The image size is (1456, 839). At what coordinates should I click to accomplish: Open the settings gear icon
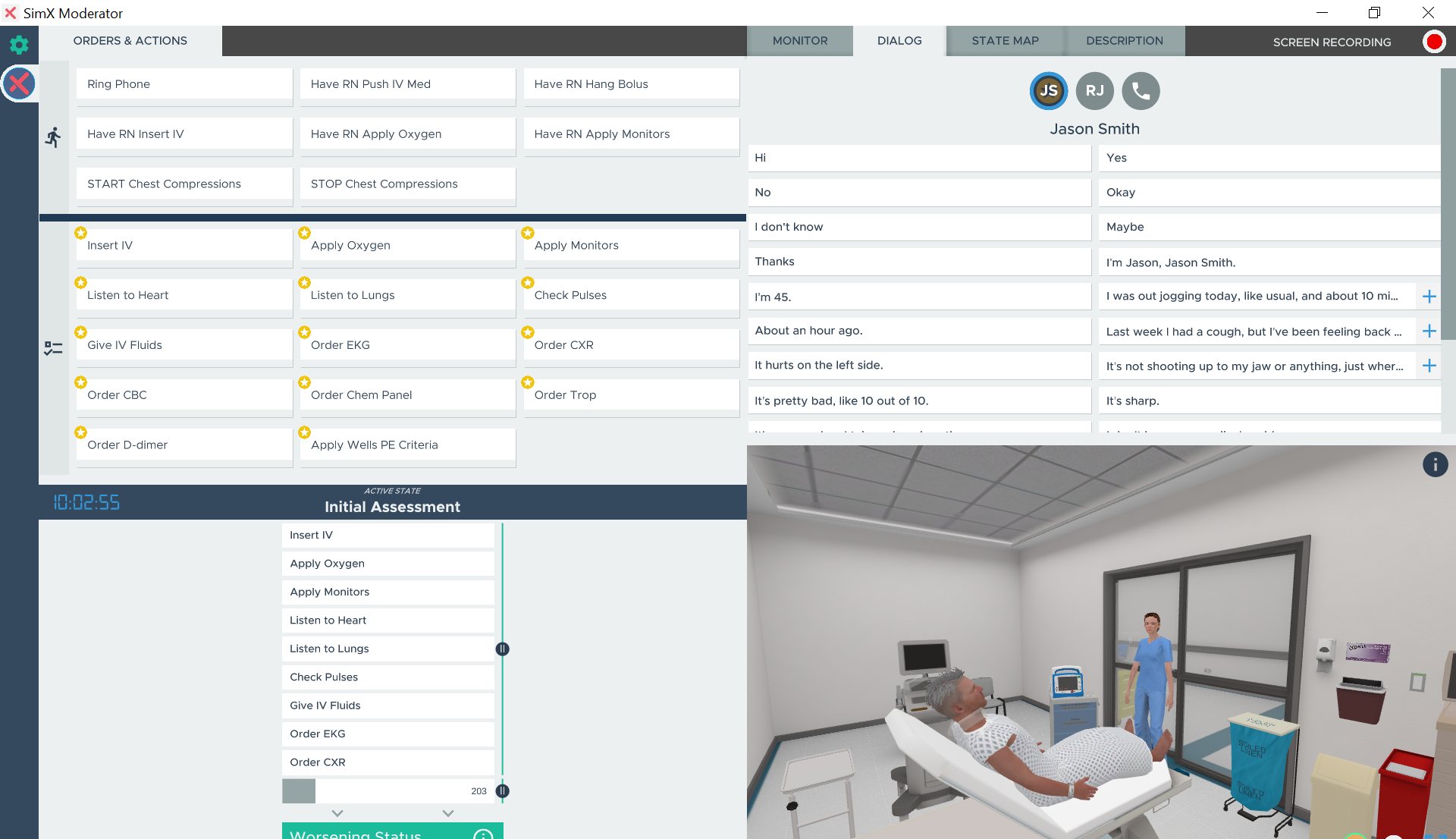[19, 45]
